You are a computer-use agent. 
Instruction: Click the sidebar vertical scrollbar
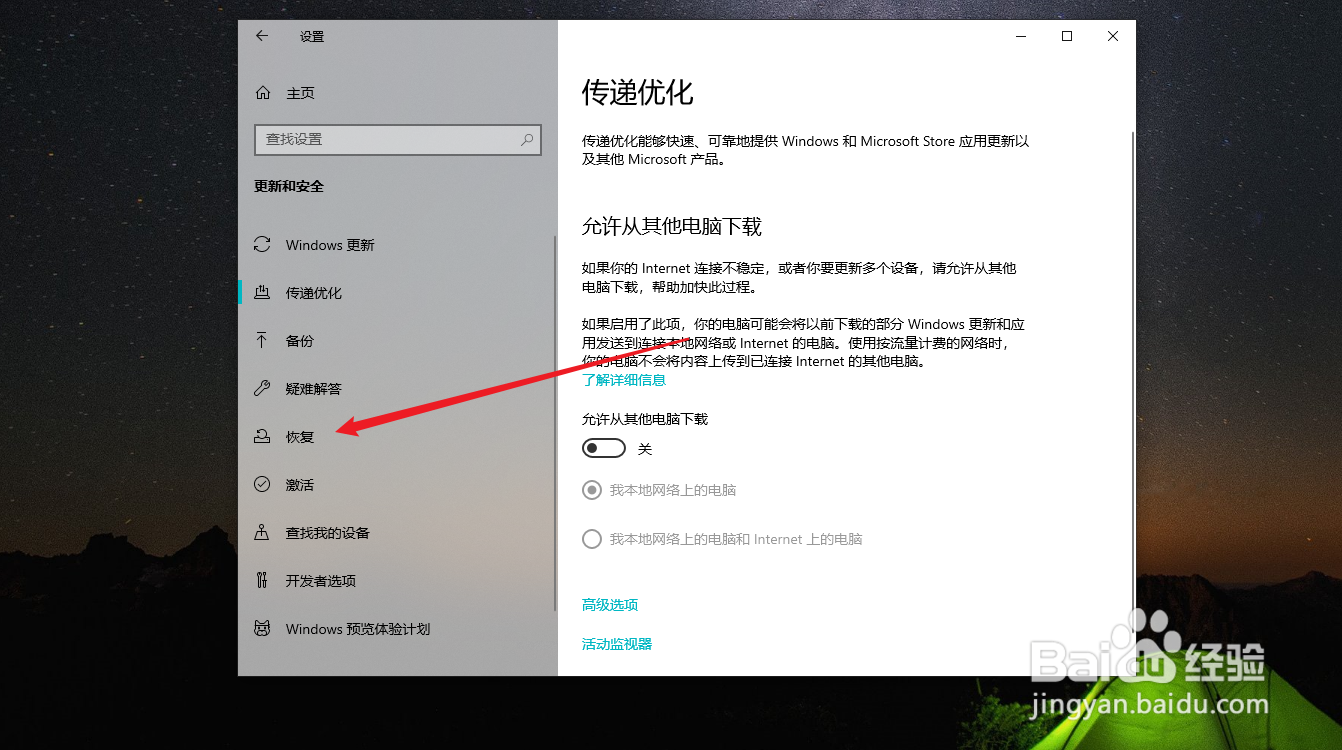point(554,424)
